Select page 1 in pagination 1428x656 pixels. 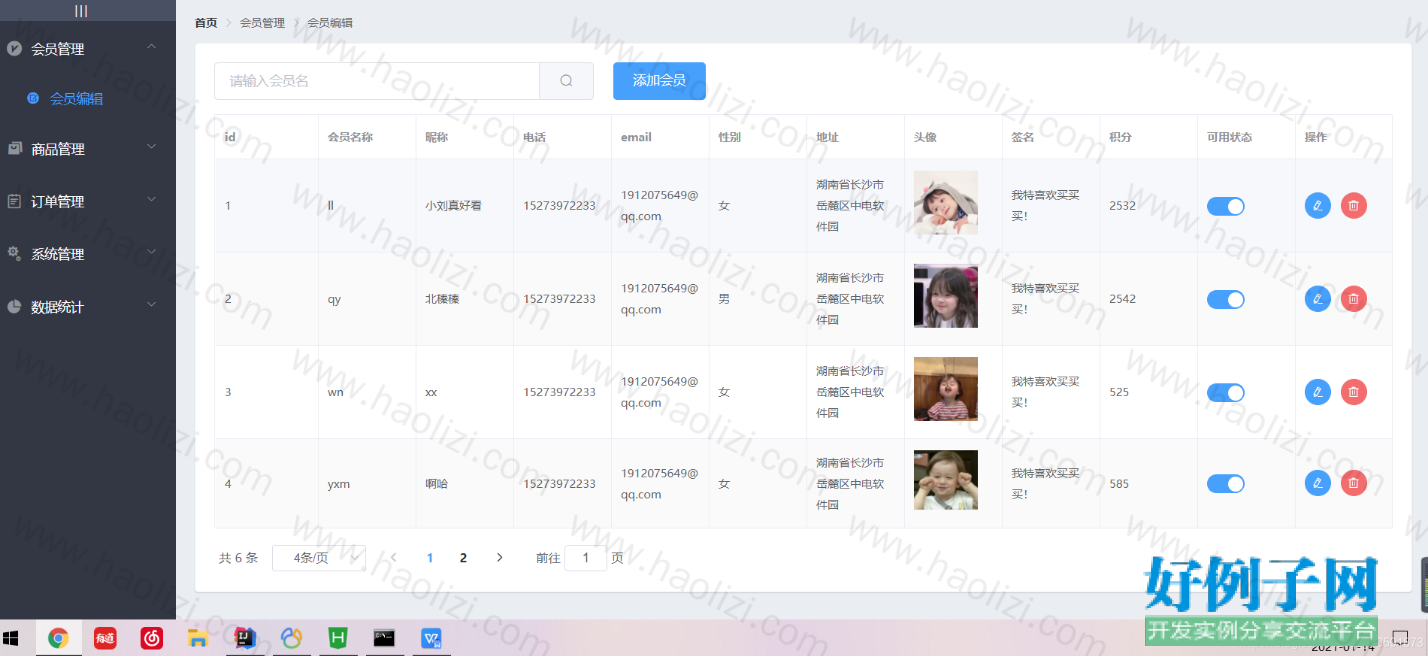click(x=430, y=558)
